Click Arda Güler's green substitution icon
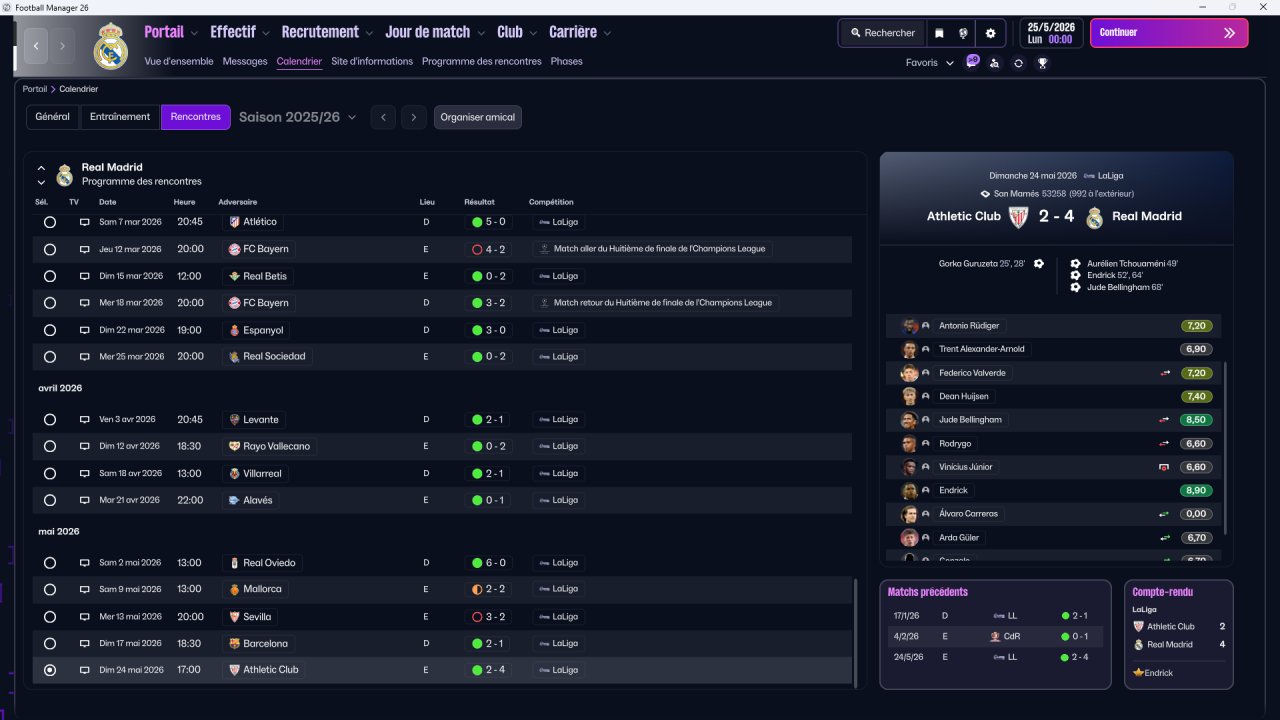This screenshot has width=1280, height=720. (x=1165, y=538)
